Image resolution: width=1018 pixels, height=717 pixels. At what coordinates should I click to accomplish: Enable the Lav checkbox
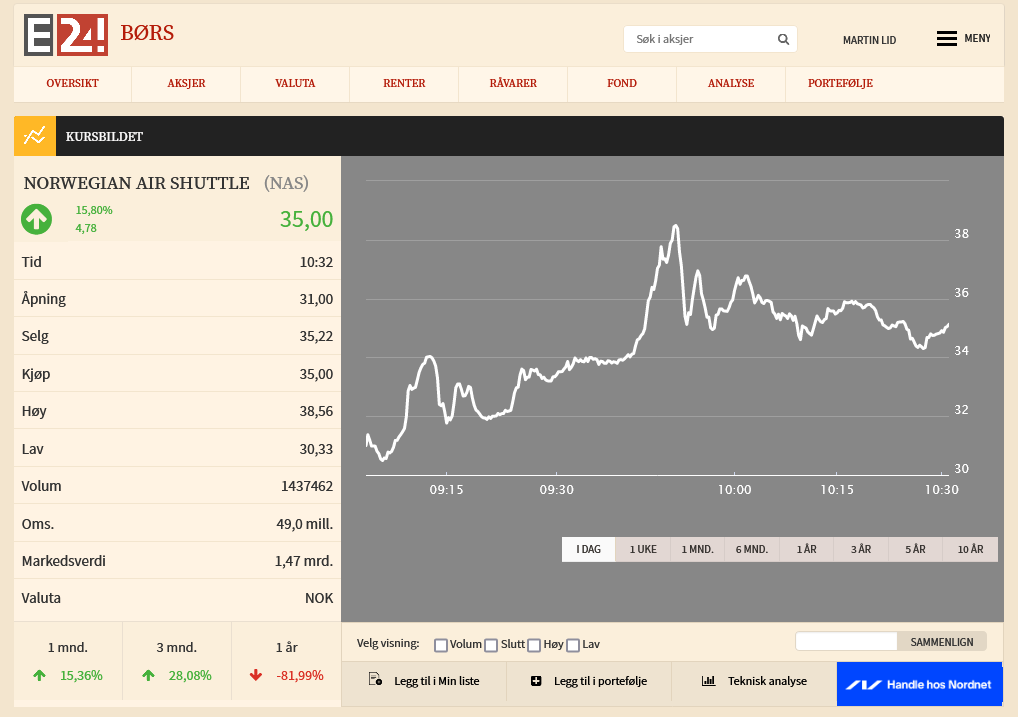[x=573, y=645]
